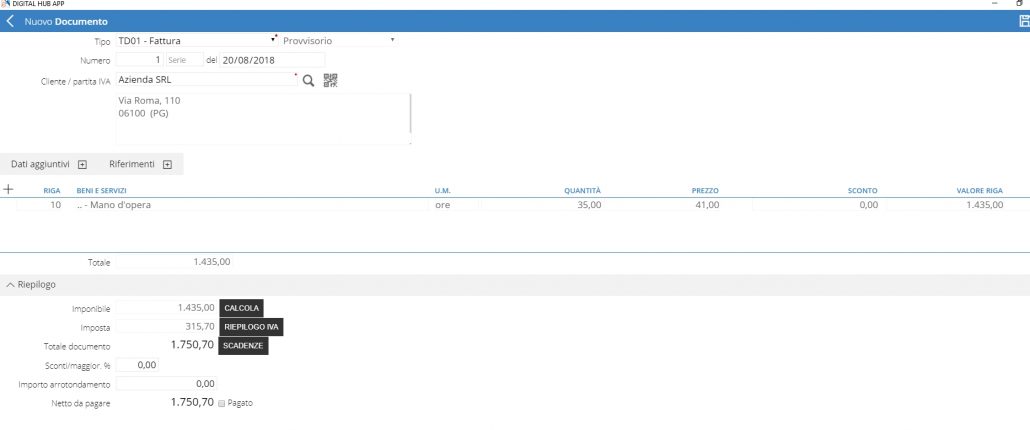Click QUANTITÀ column header

pos(582,190)
